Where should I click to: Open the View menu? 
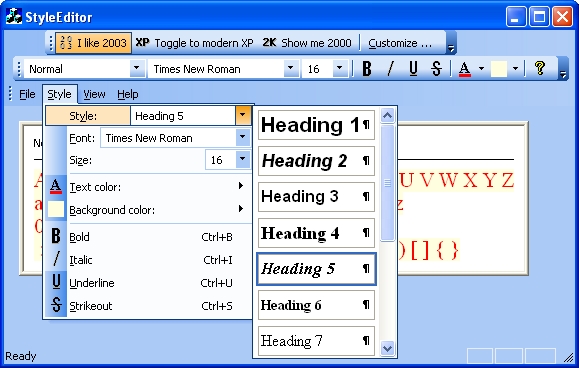tap(94, 94)
